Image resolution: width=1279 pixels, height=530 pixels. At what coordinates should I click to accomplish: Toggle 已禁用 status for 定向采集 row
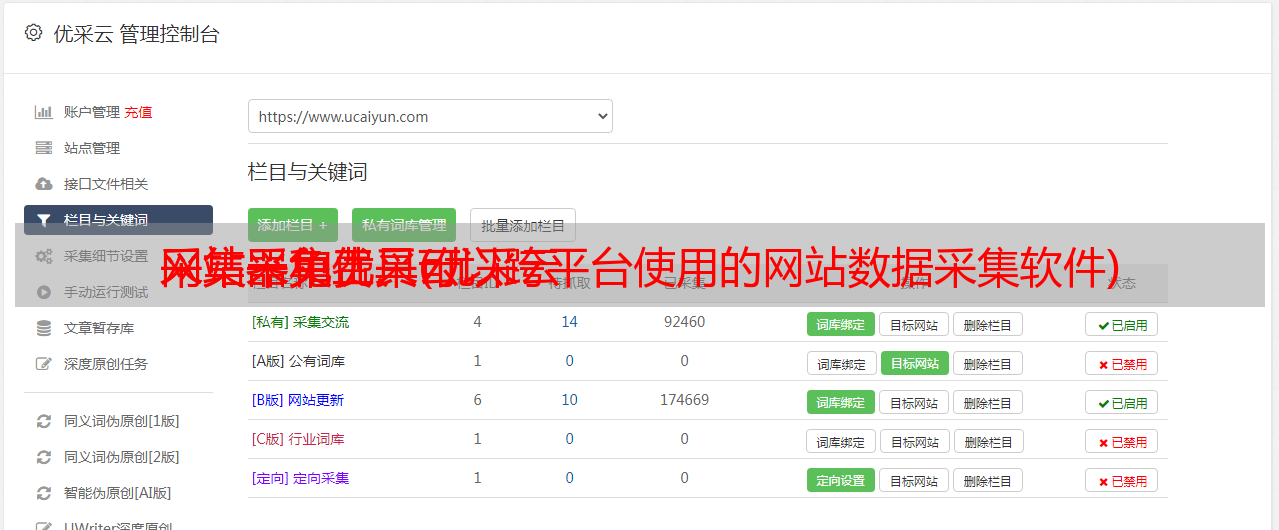tap(1121, 480)
